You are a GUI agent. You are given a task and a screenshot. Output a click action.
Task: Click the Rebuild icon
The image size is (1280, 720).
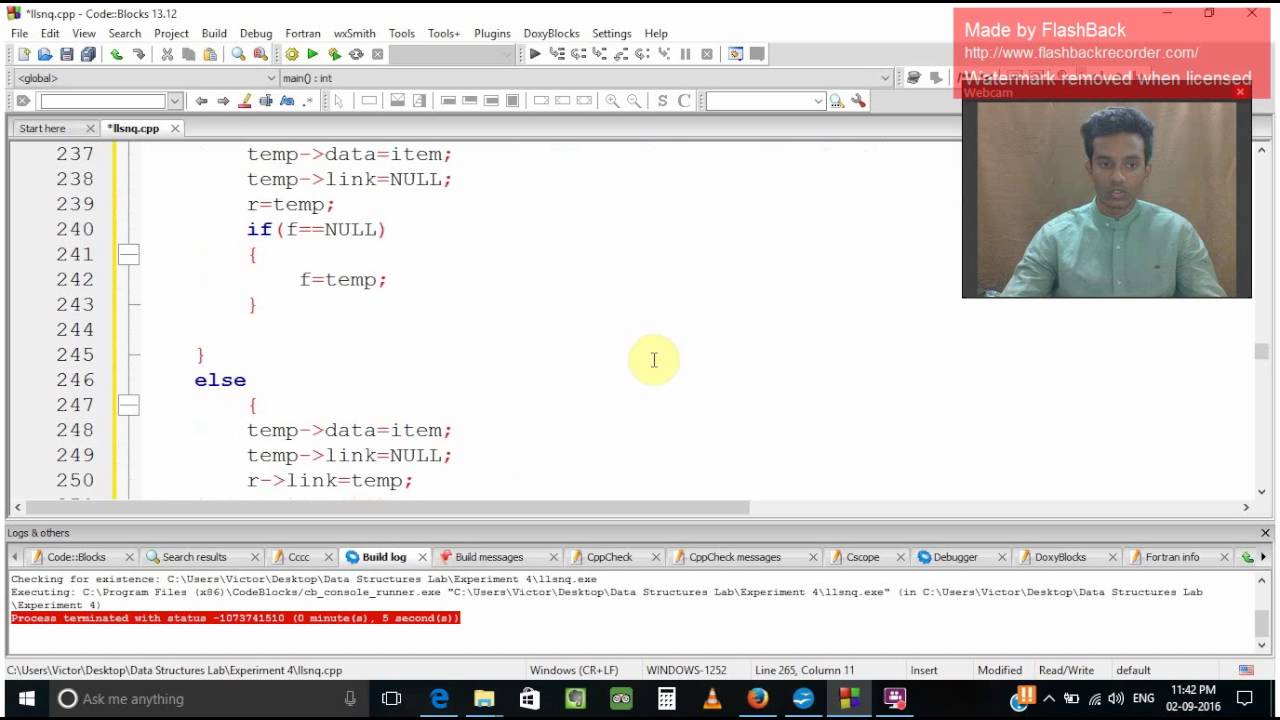pos(356,54)
